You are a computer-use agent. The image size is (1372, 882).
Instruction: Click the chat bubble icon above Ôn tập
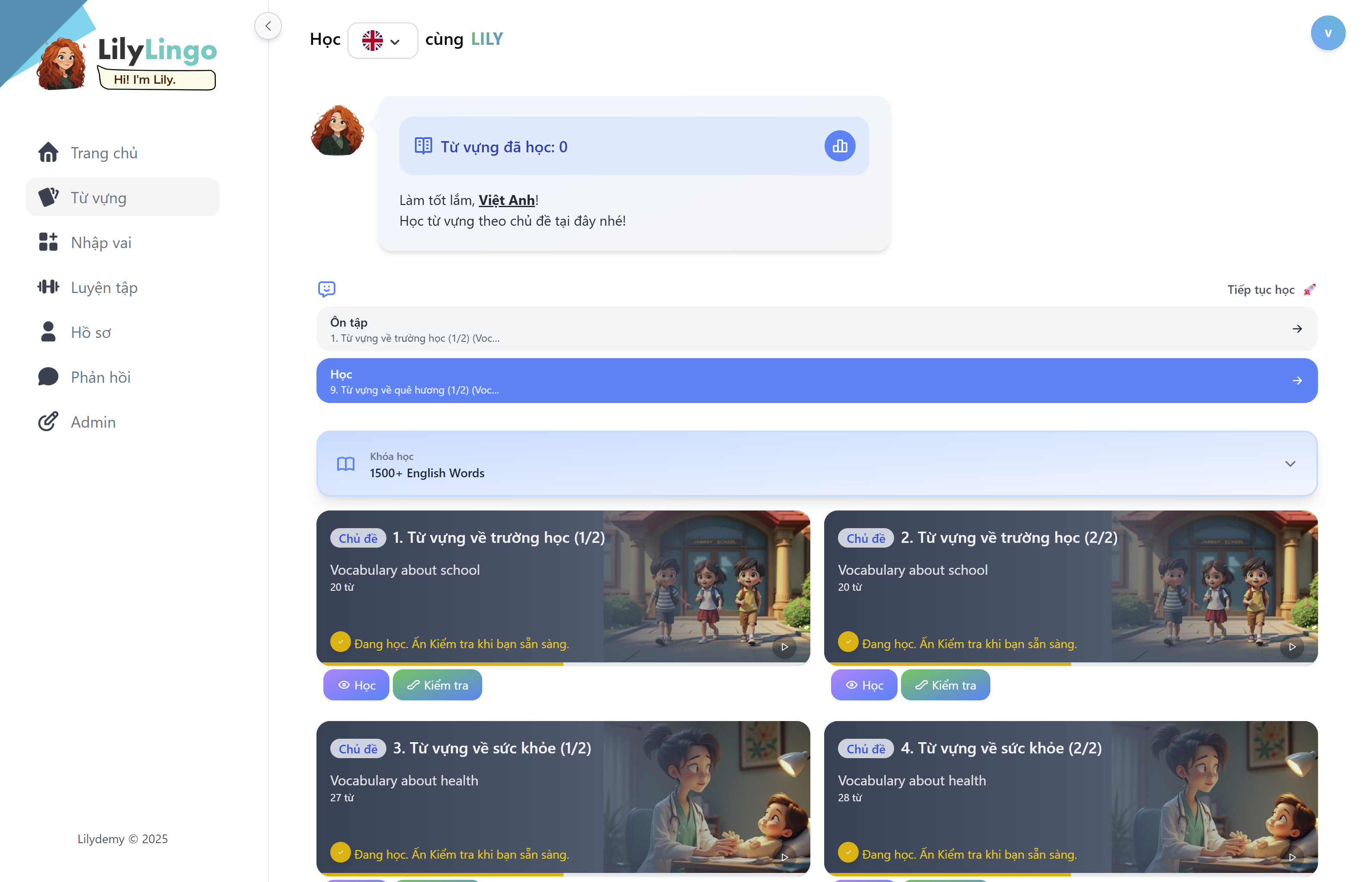[x=326, y=289]
